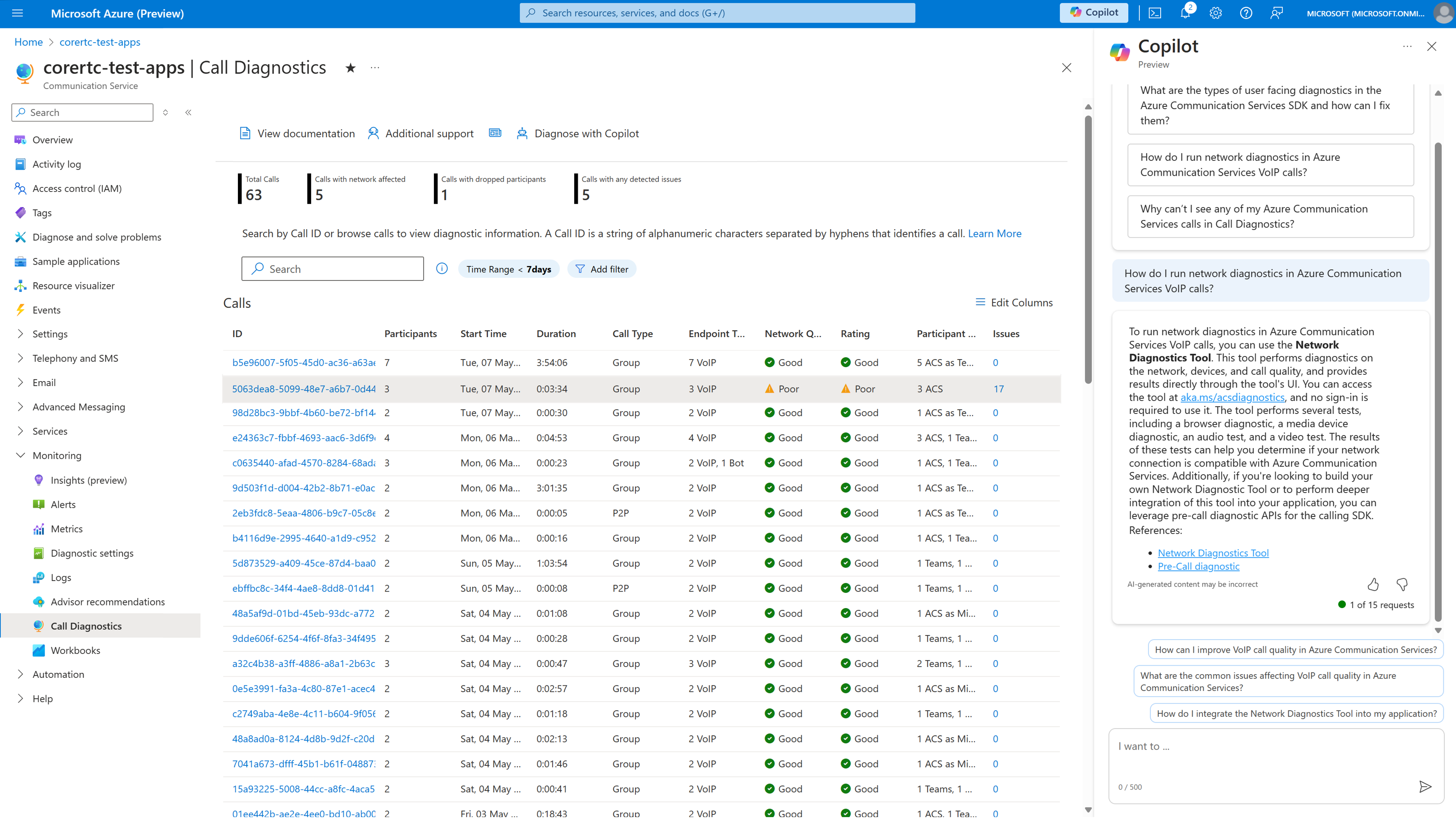This screenshot has height=818, width=1456.
Task: Click the Metrics icon under Monitoring
Action: (x=37, y=528)
